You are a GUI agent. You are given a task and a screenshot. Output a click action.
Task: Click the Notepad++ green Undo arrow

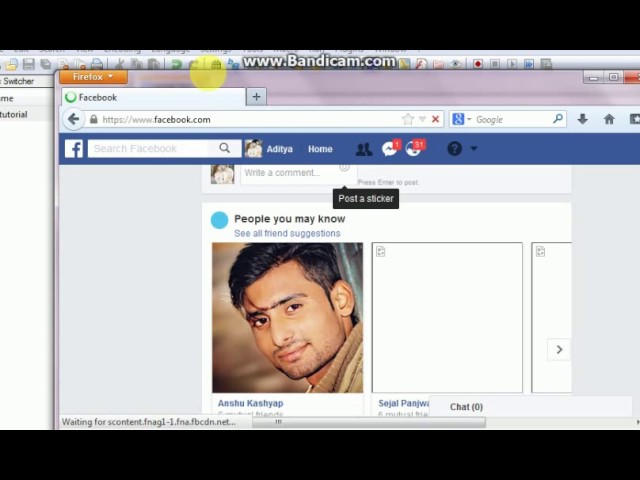point(176,64)
